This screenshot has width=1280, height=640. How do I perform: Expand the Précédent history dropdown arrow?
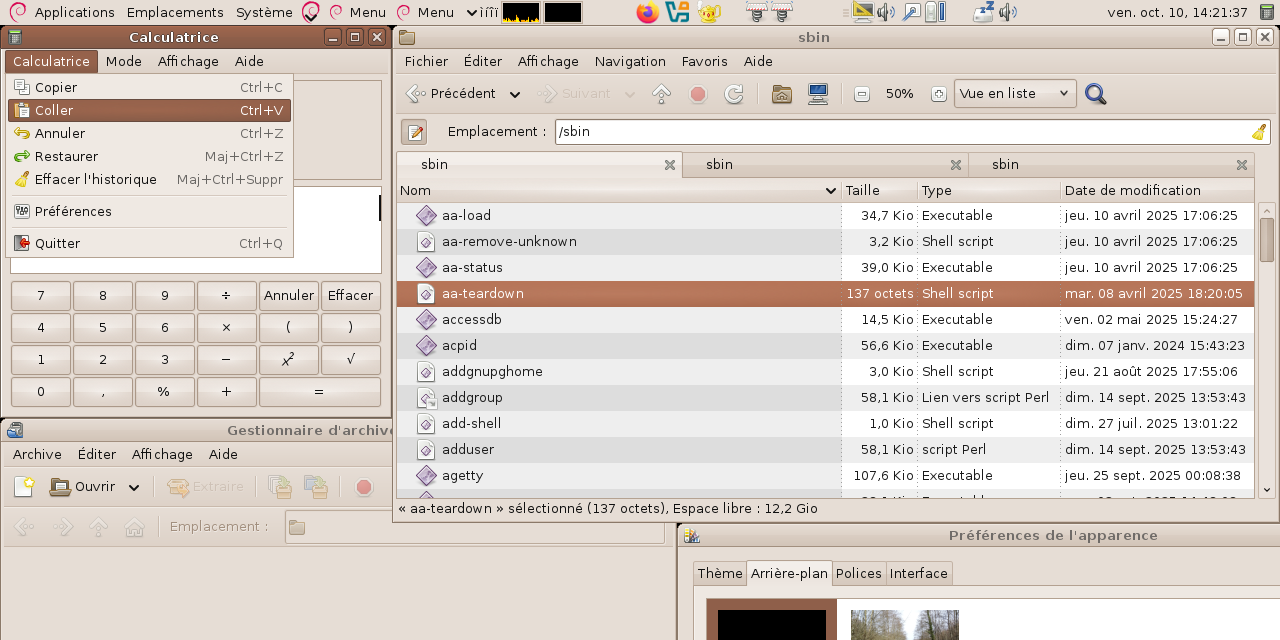click(x=515, y=95)
